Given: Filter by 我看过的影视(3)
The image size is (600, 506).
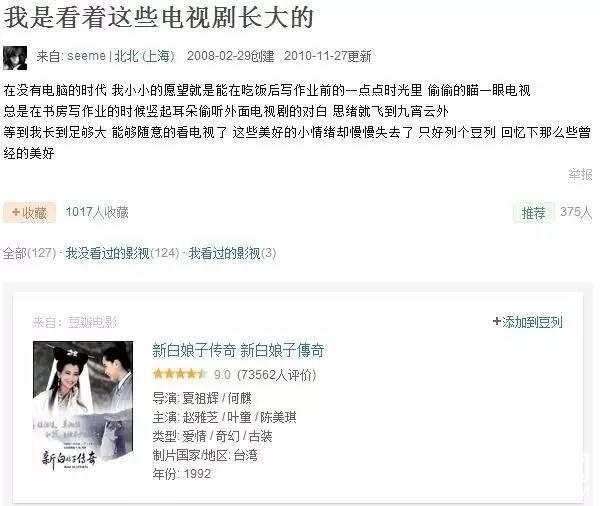Looking at the screenshot, I should (x=232, y=253).
